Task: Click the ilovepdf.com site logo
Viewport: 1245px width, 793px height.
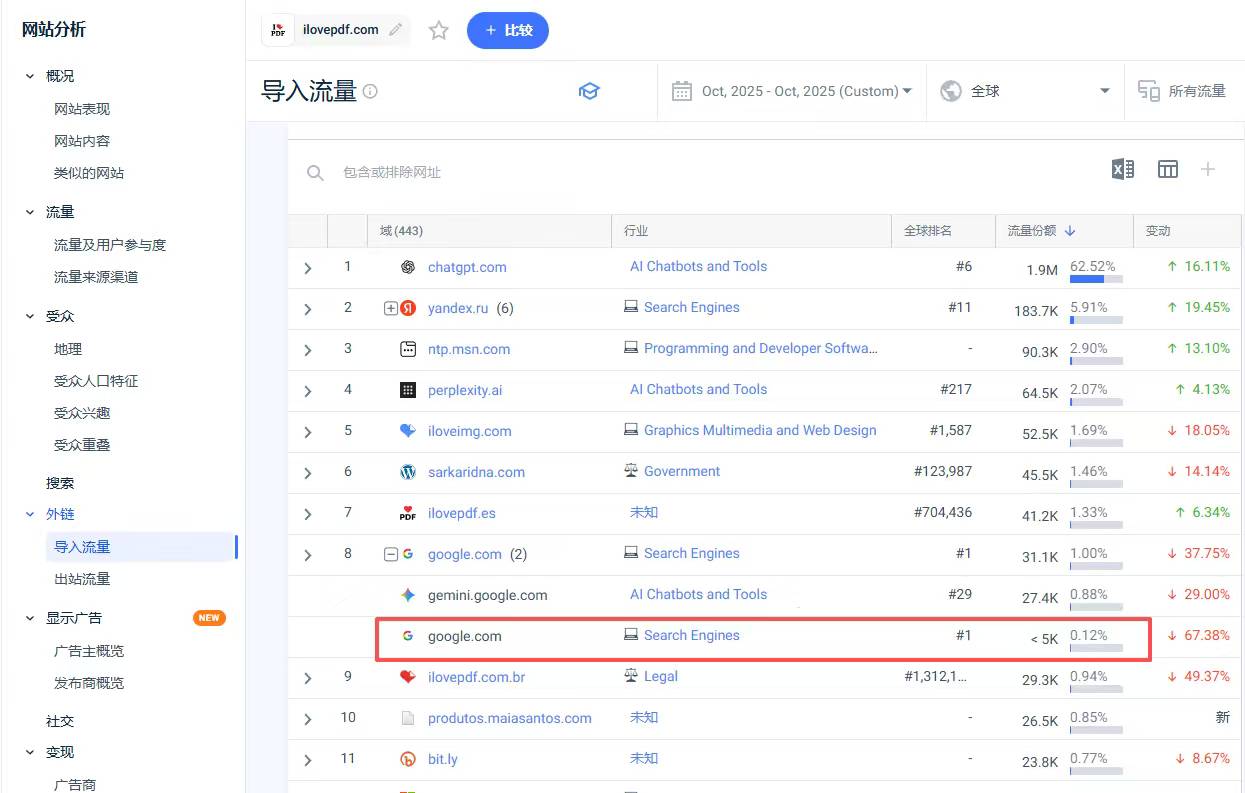Action: click(x=278, y=30)
